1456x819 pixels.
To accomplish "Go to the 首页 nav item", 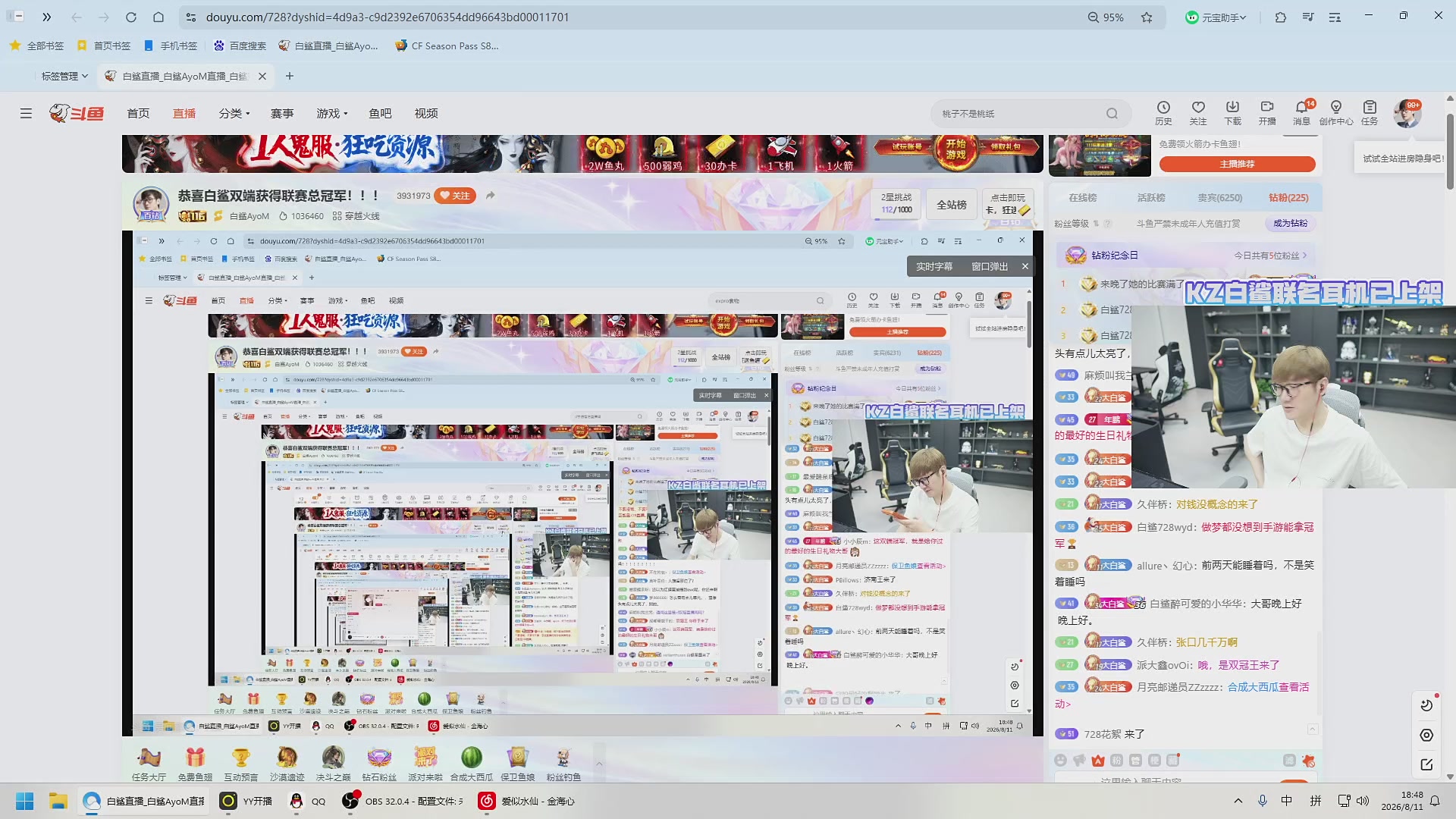I will coord(138,114).
